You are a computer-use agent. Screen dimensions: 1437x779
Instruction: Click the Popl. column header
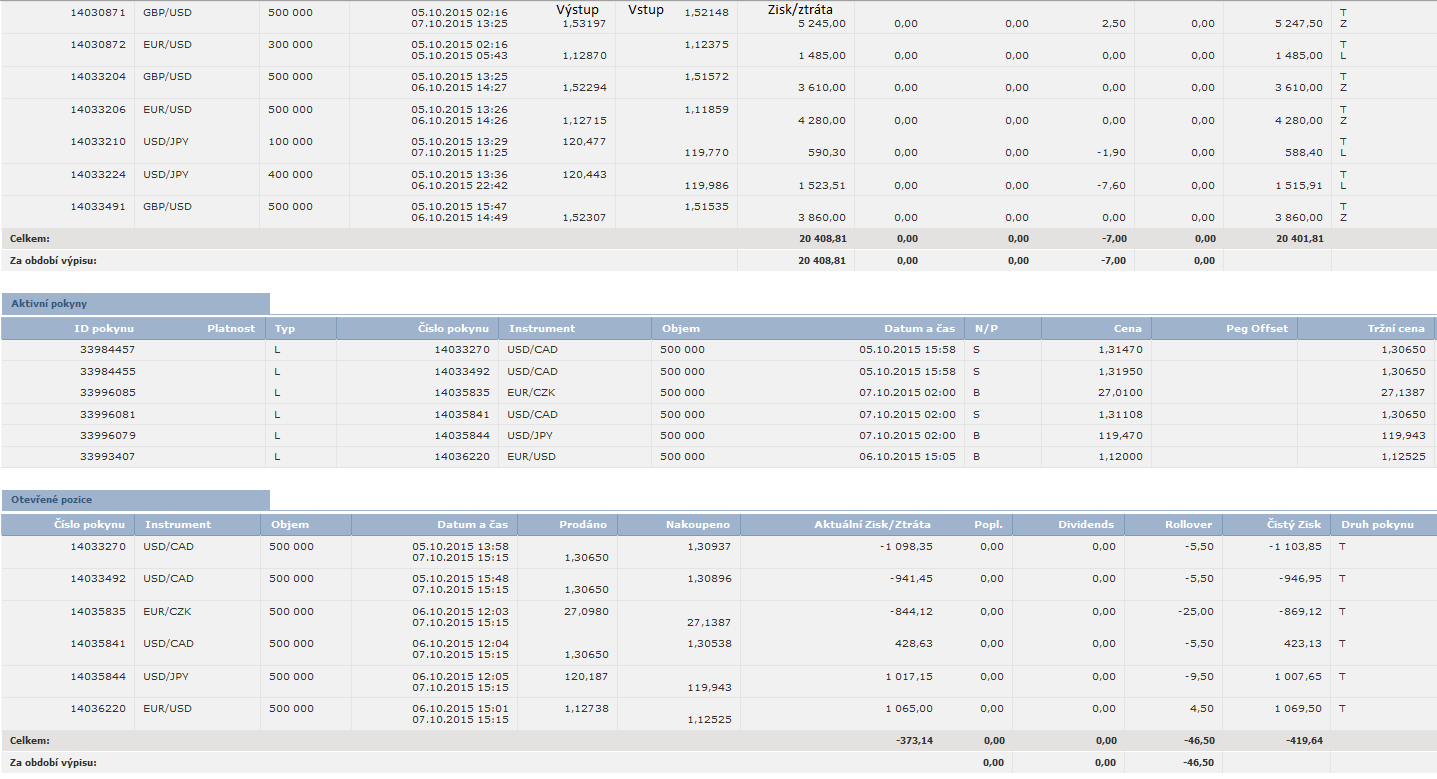pyautogui.click(x=988, y=524)
